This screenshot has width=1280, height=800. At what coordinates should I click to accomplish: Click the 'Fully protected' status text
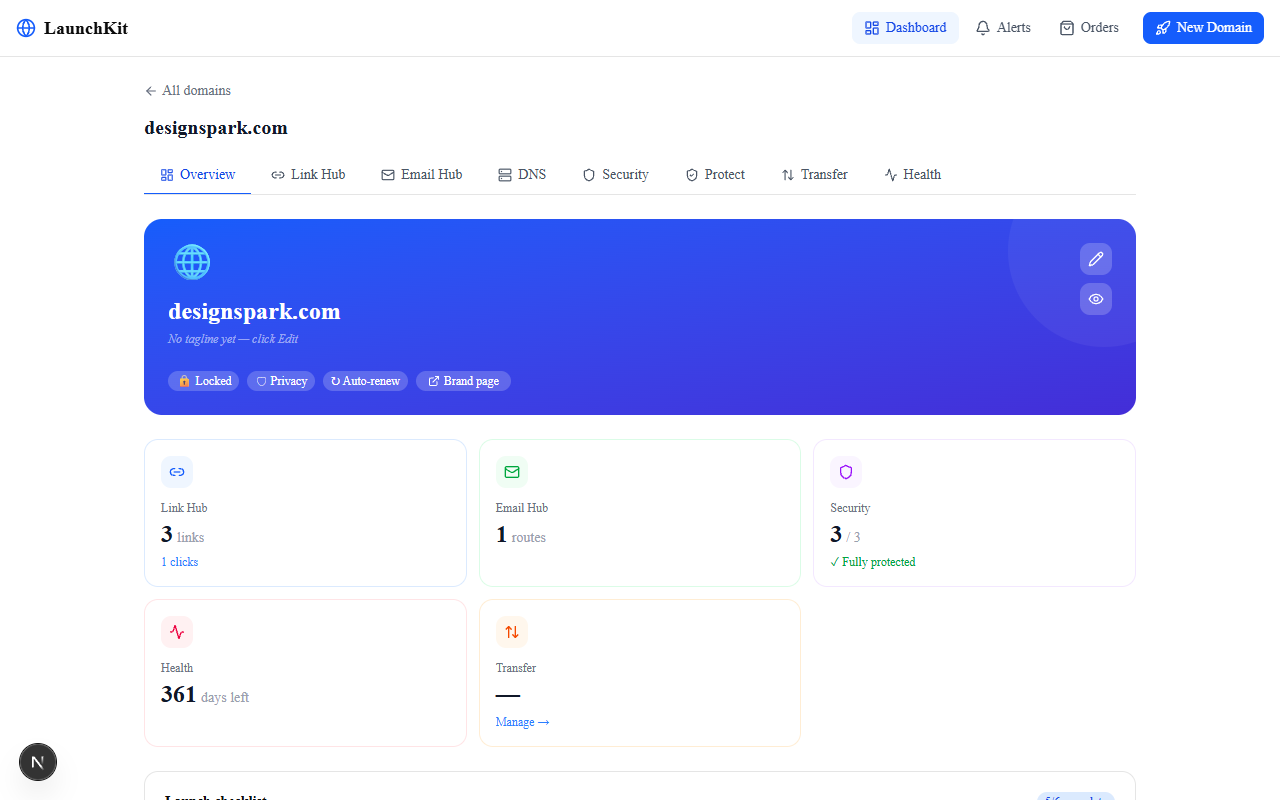873,562
